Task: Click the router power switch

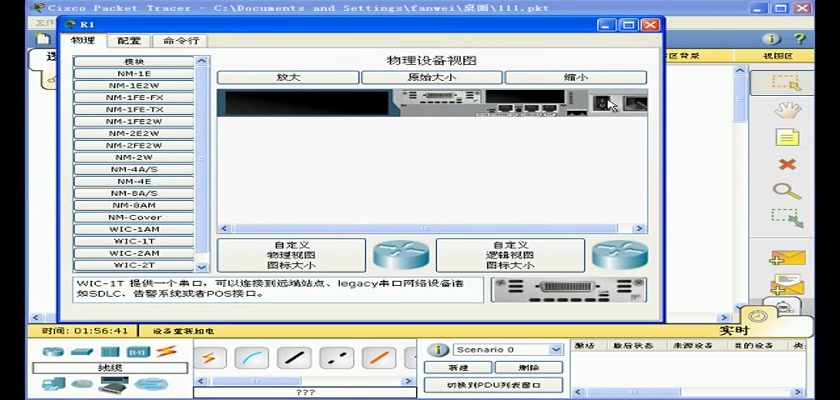Action: click(x=603, y=102)
